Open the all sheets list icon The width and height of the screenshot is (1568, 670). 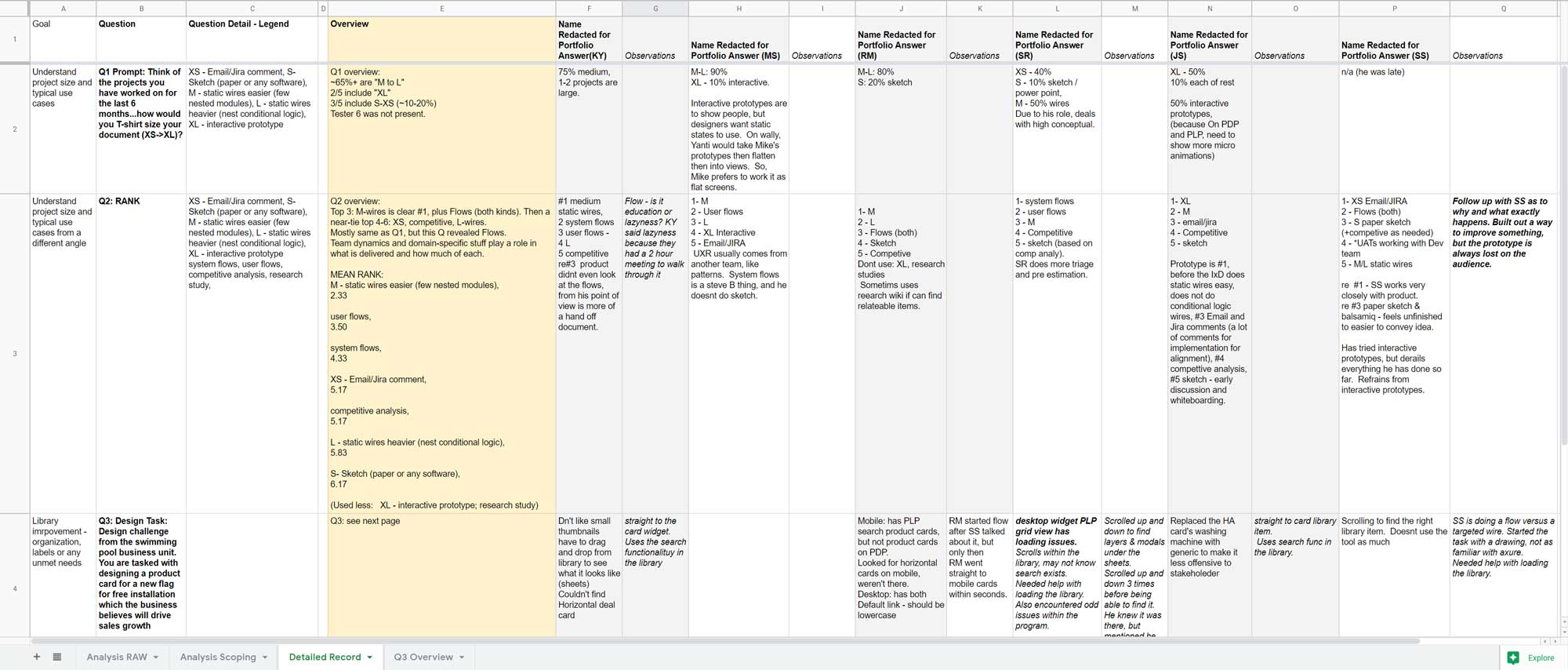point(57,657)
